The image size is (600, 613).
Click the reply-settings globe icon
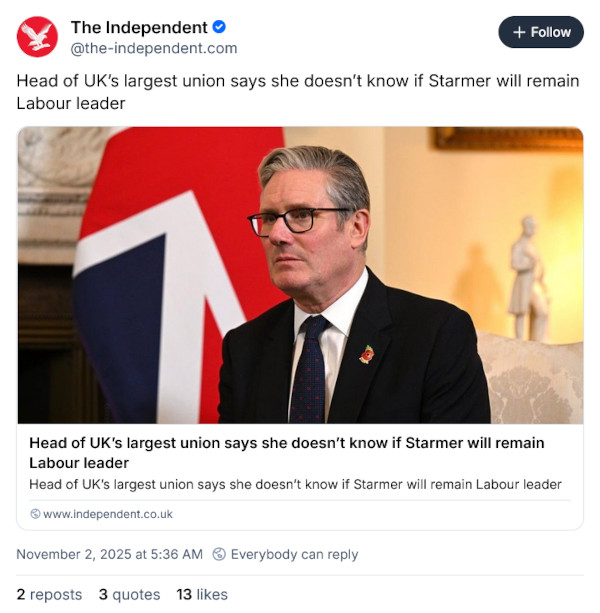point(219,554)
